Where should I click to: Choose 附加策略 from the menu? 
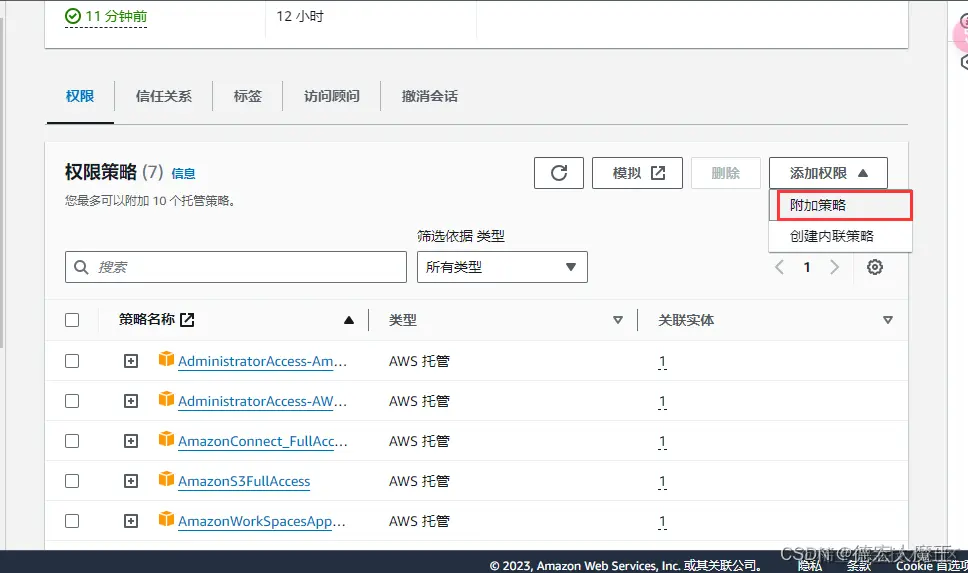click(840, 205)
